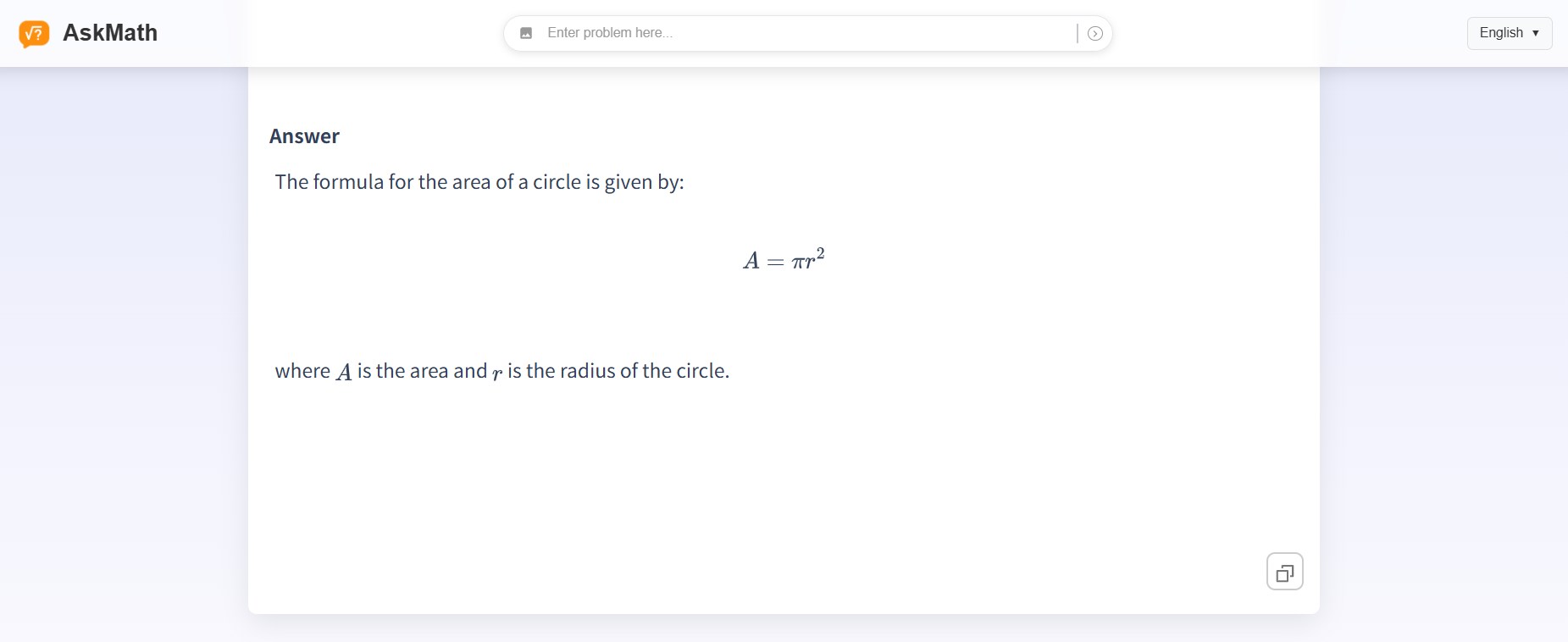The height and width of the screenshot is (642, 1568).
Task: Click the superscript 2 in the formula
Action: tap(820, 252)
